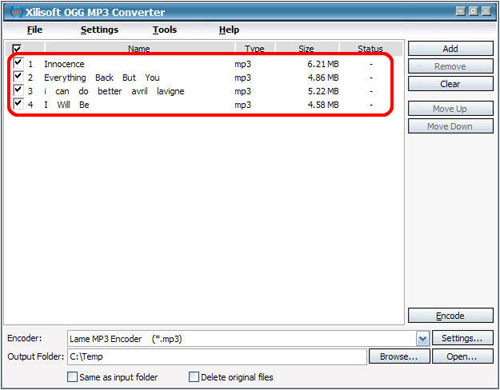Click the 5.22 MB size cell
Image resolution: width=500 pixels, height=390 pixels.
(x=323, y=91)
